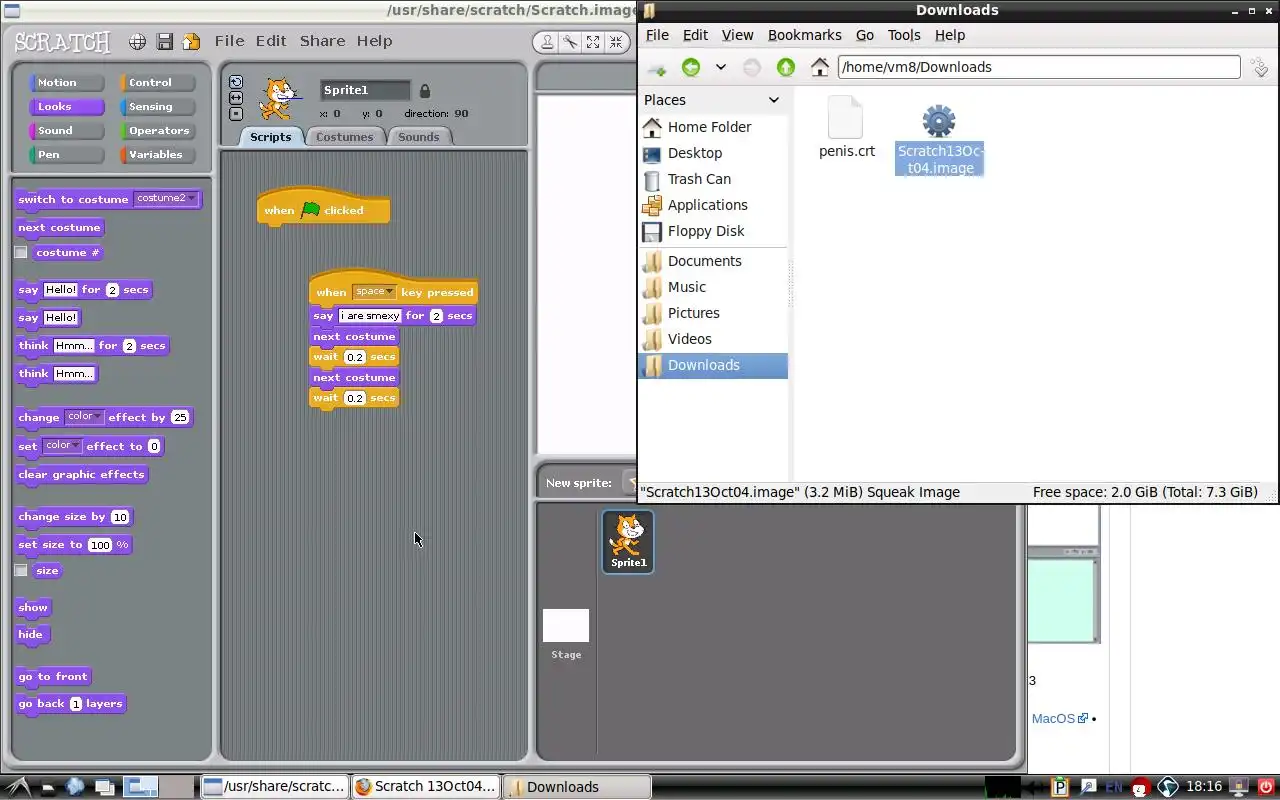Select the Control block category

coord(158,83)
